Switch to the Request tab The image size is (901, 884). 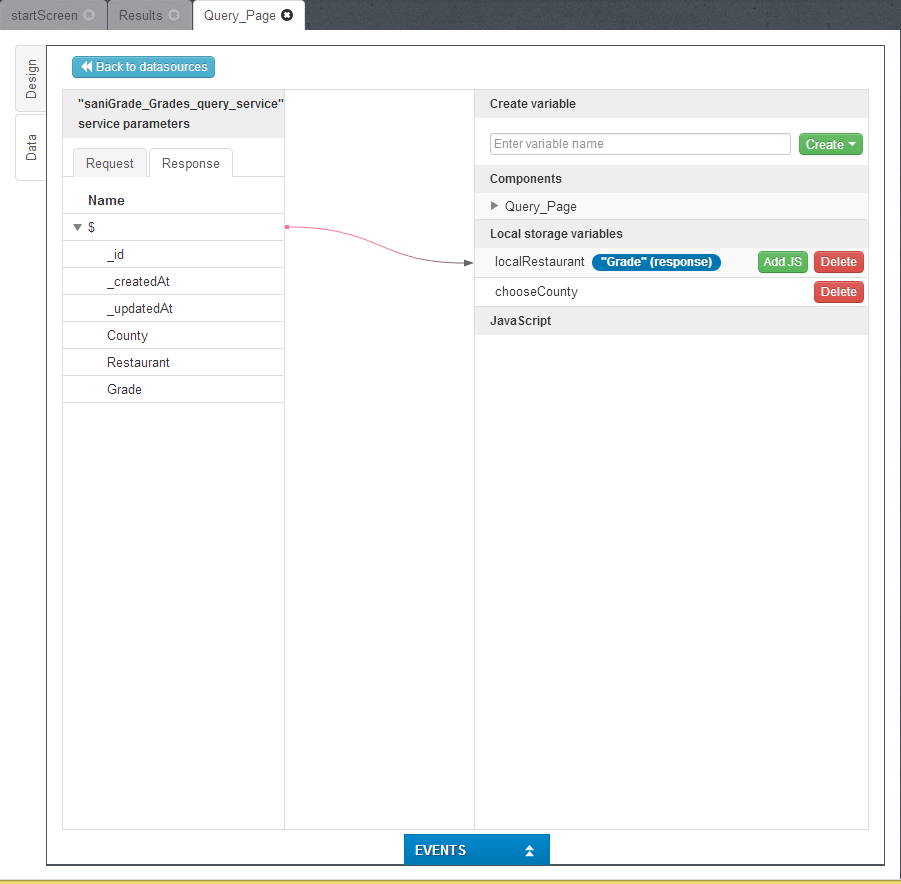tap(110, 163)
